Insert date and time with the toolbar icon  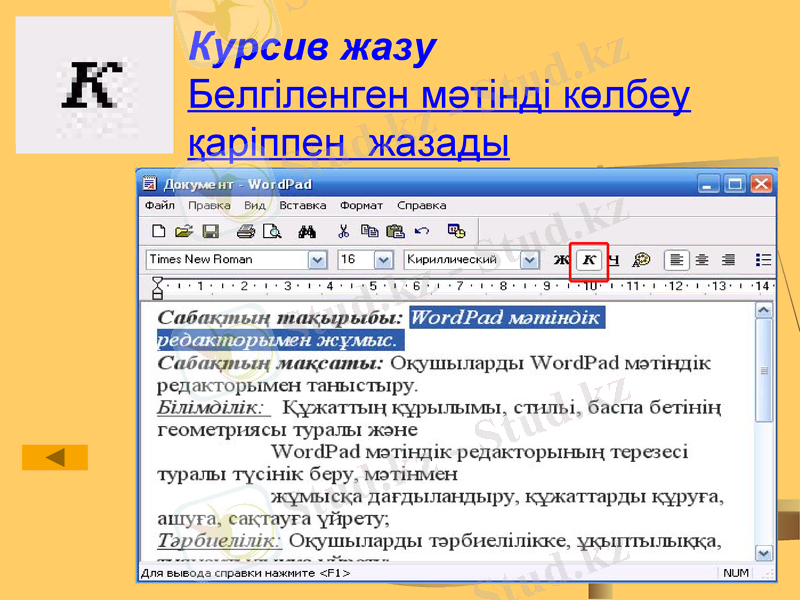point(455,229)
